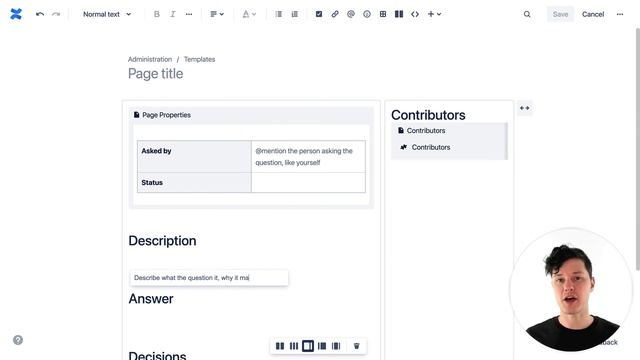Screen dimensions: 640x360
Task: Insert an emoji
Action: point(367,14)
